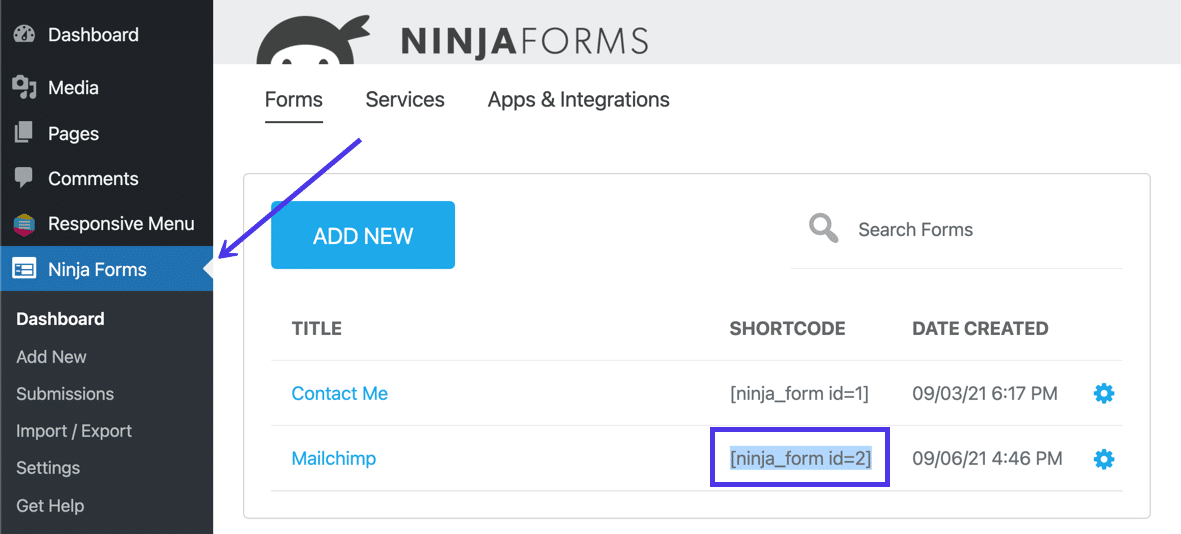Screen dimensions: 1181x534
Task: Sort forms by Date Created column header
Action: pyautogui.click(x=980, y=328)
